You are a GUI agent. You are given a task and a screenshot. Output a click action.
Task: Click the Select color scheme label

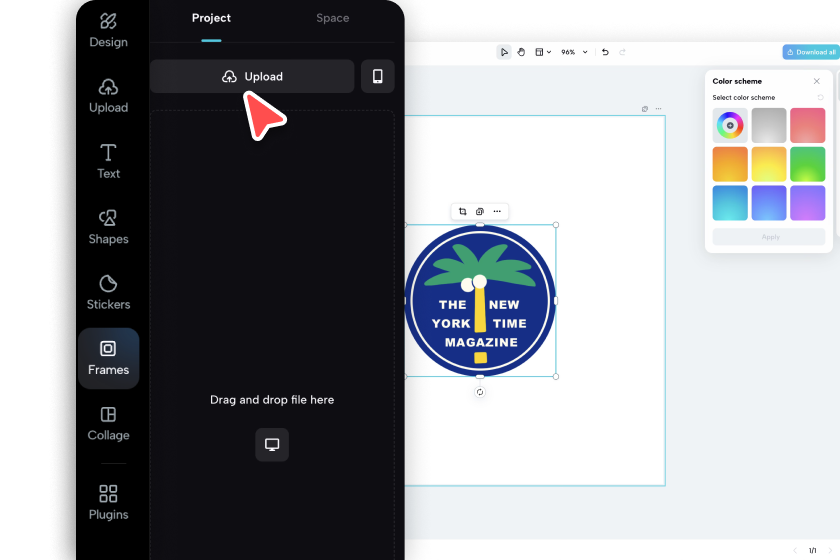744,98
